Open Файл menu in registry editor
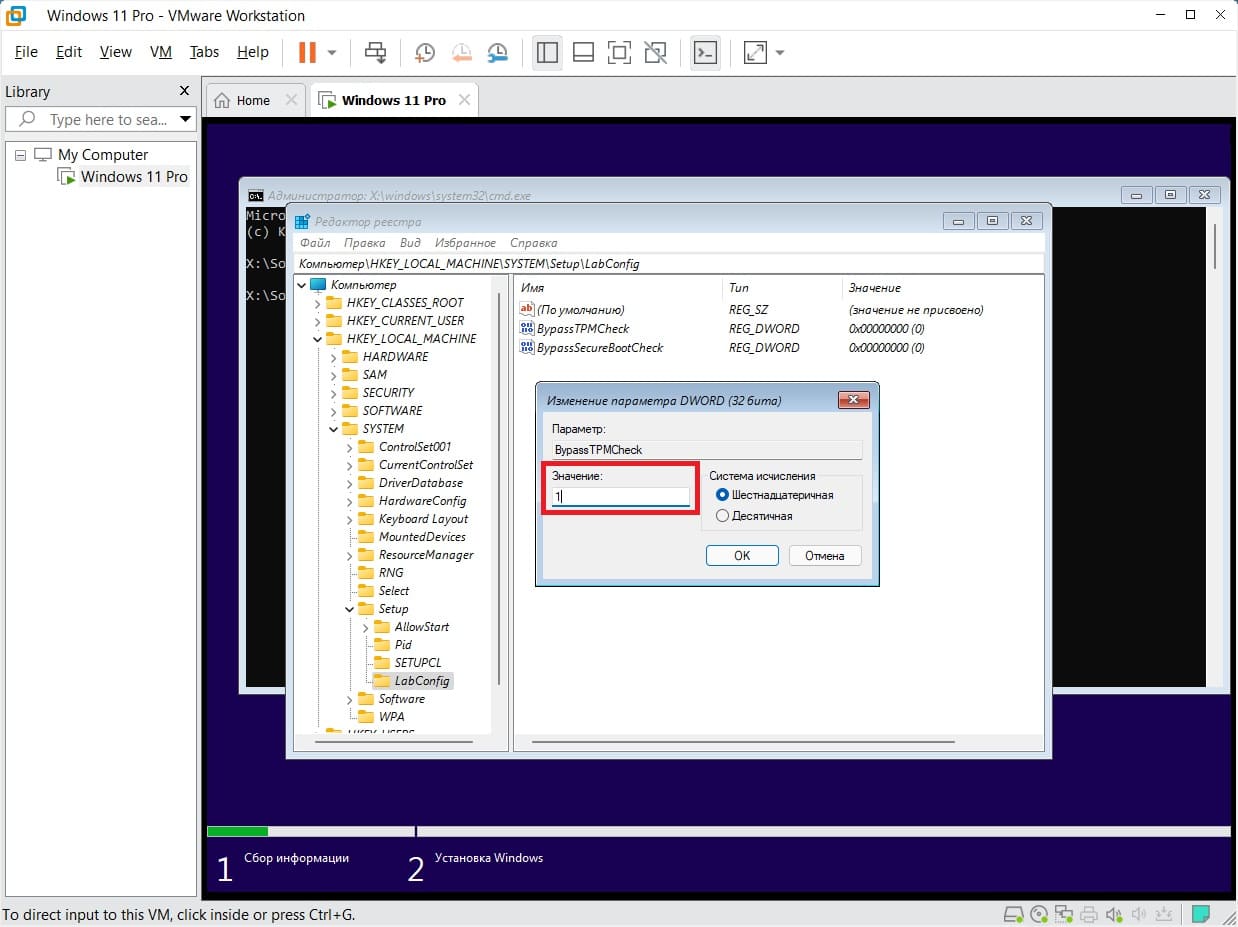 click(x=315, y=243)
